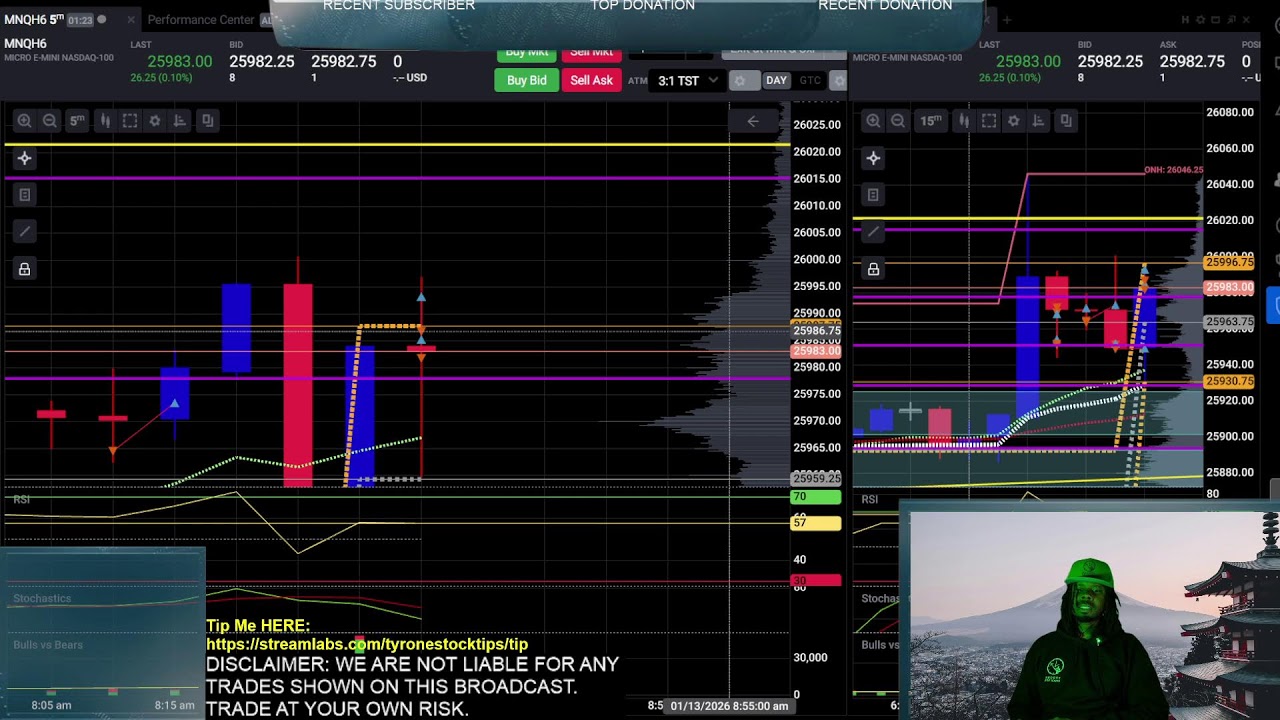Zoom in on the 15m chart

[x=873, y=120]
